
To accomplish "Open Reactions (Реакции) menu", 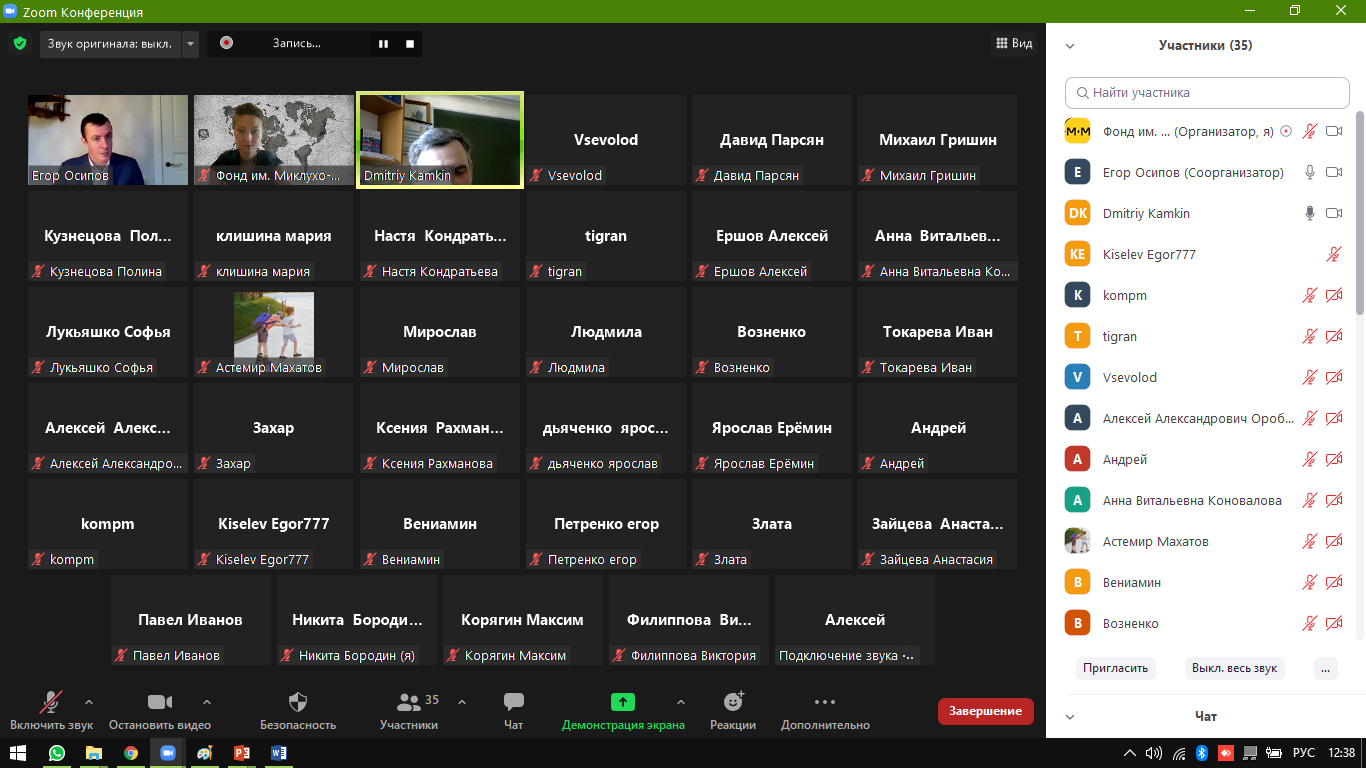I will click(733, 702).
